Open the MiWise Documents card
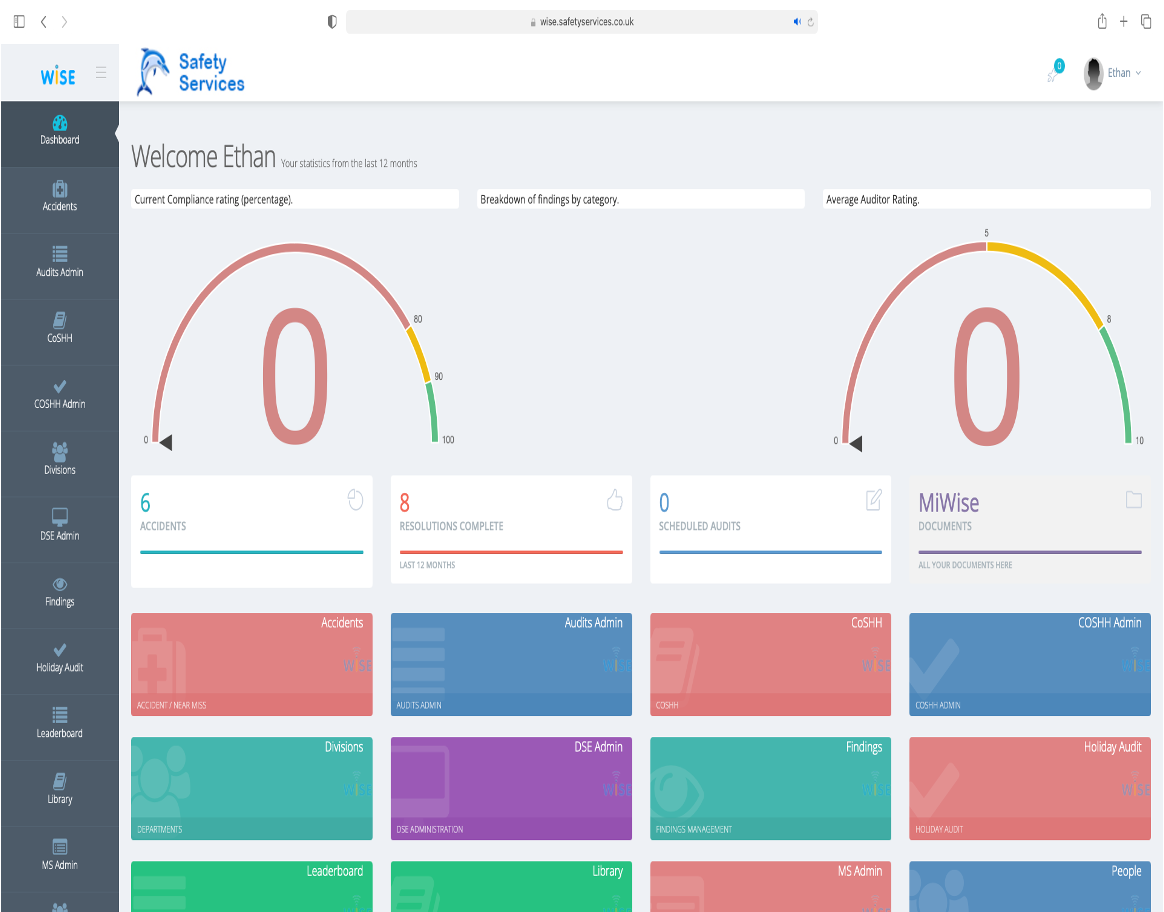 [1030, 530]
